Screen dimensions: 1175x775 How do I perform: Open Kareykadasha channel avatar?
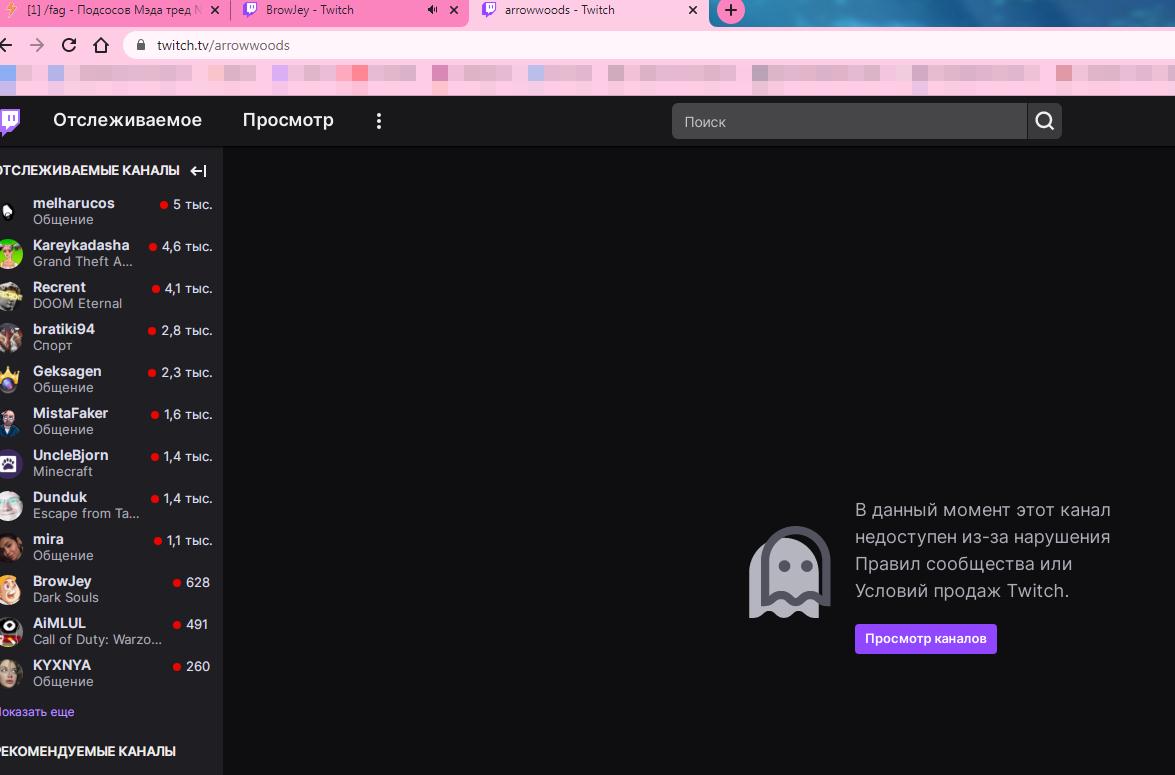(x=9, y=253)
